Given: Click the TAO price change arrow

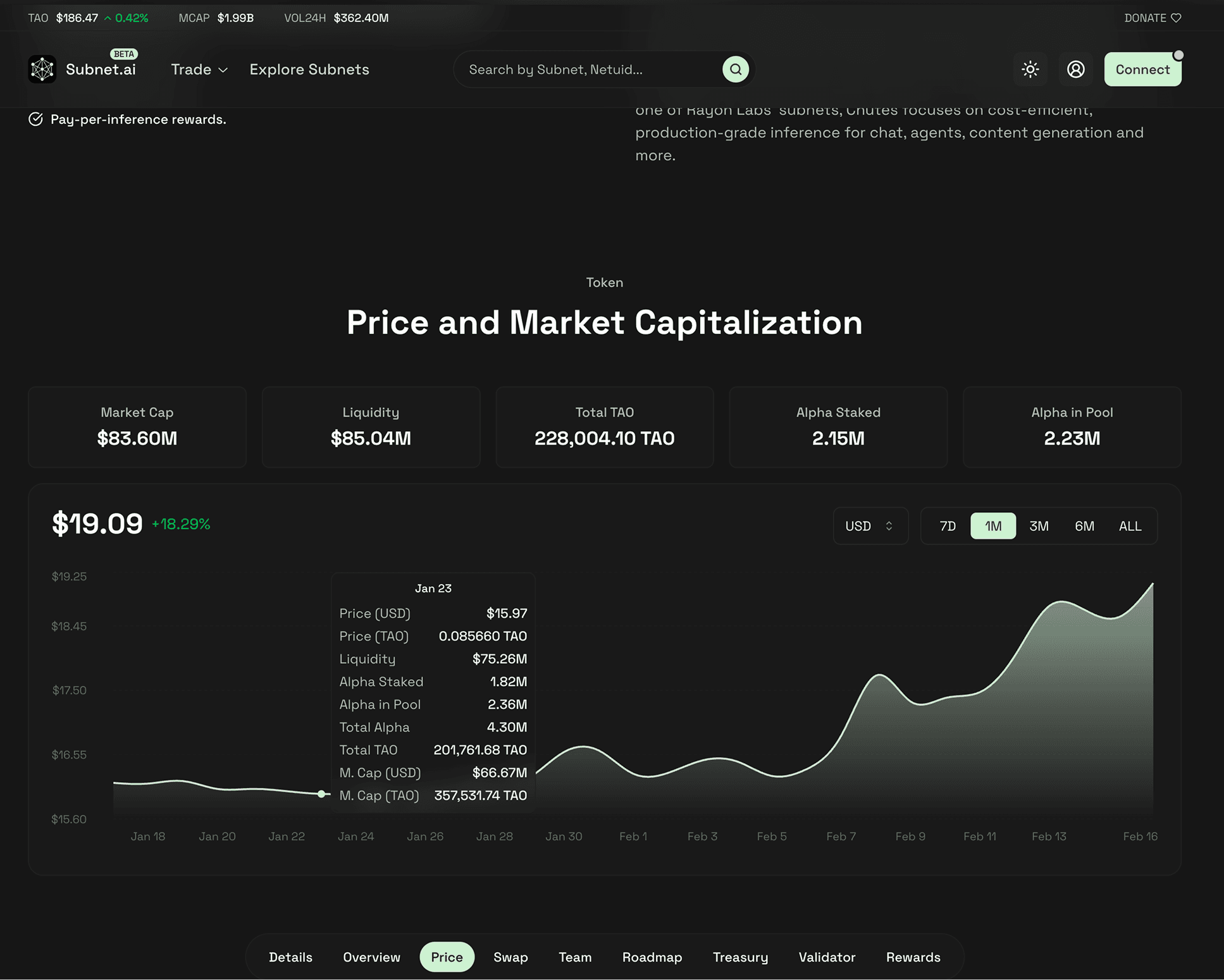Looking at the screenshot, I should [x=108, y=18].
